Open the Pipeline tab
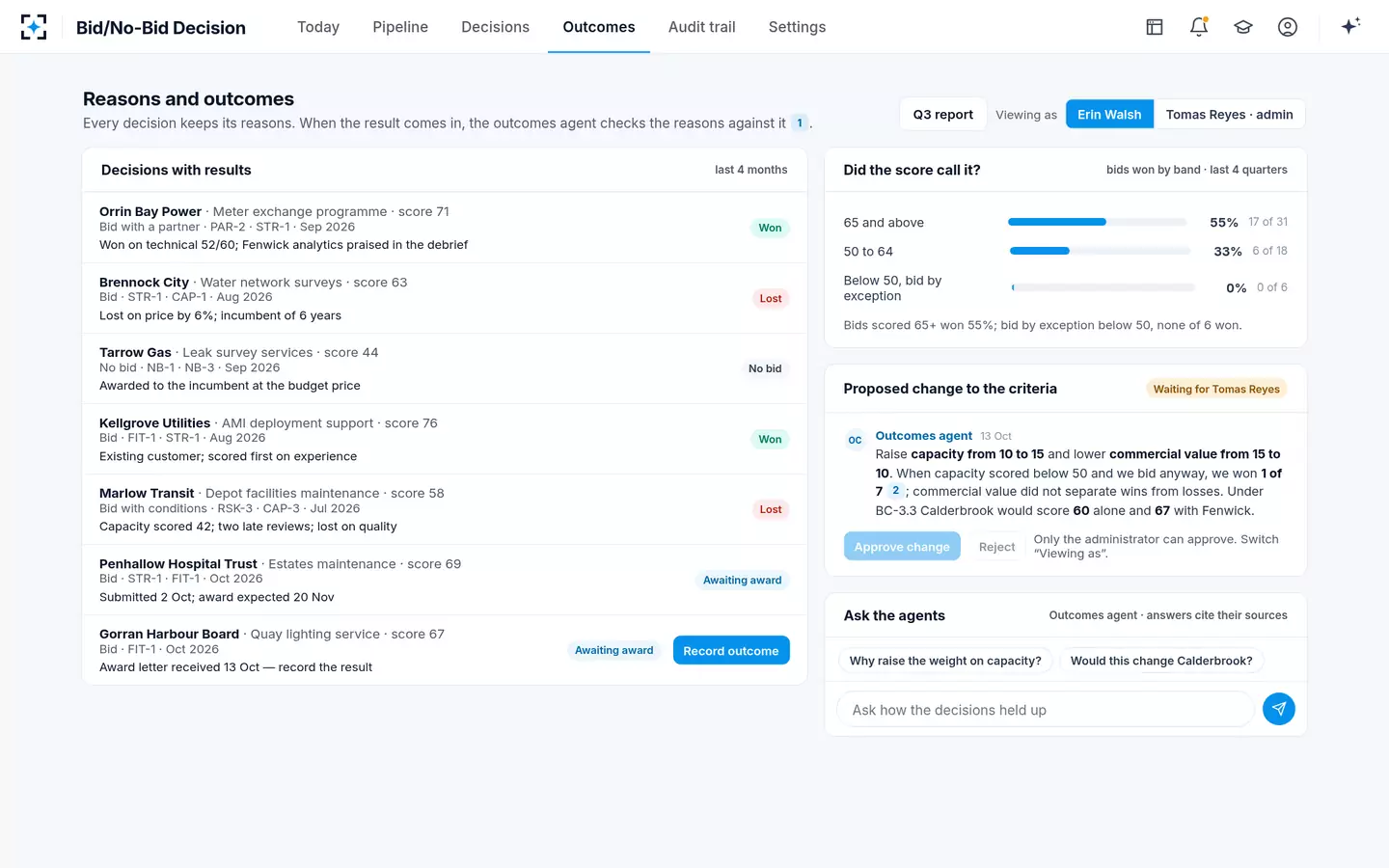The height and width of the screenshot is (868, 1389). click(400, 27)
